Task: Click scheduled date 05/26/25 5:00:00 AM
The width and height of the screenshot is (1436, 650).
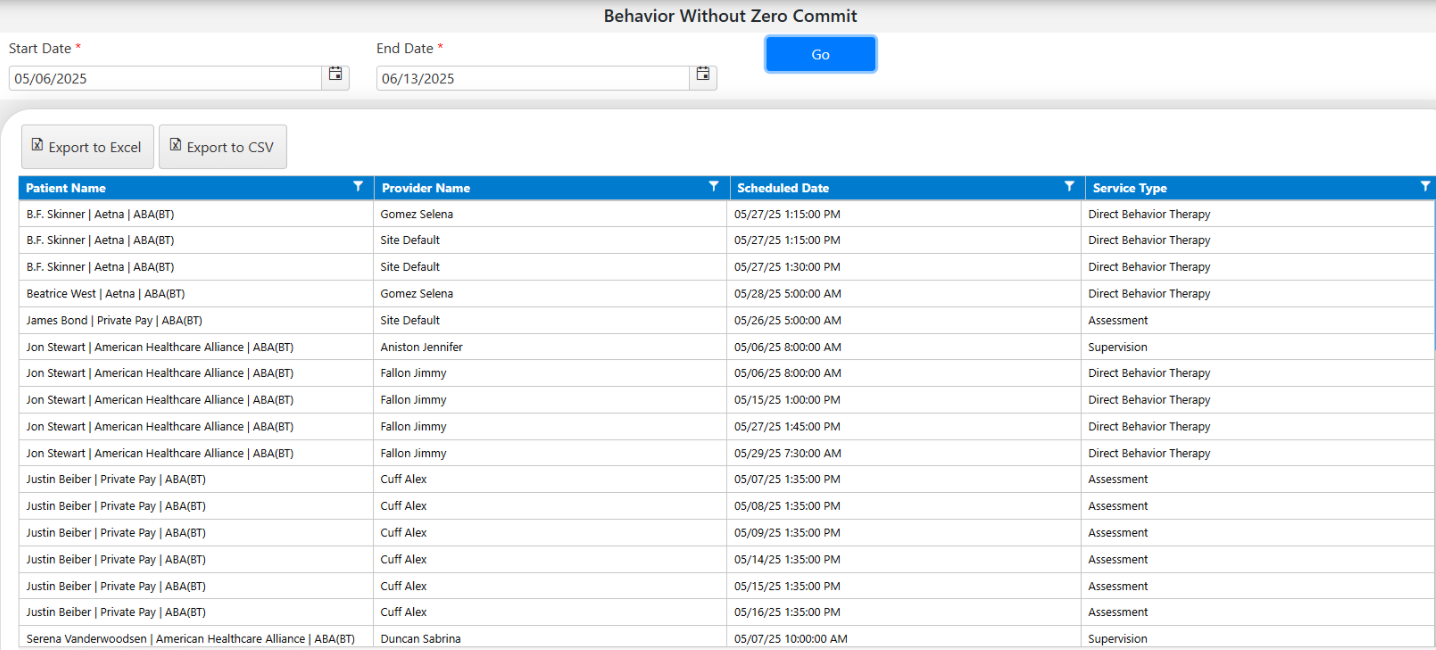Action: pyautogui.click(x=788, y=320)
